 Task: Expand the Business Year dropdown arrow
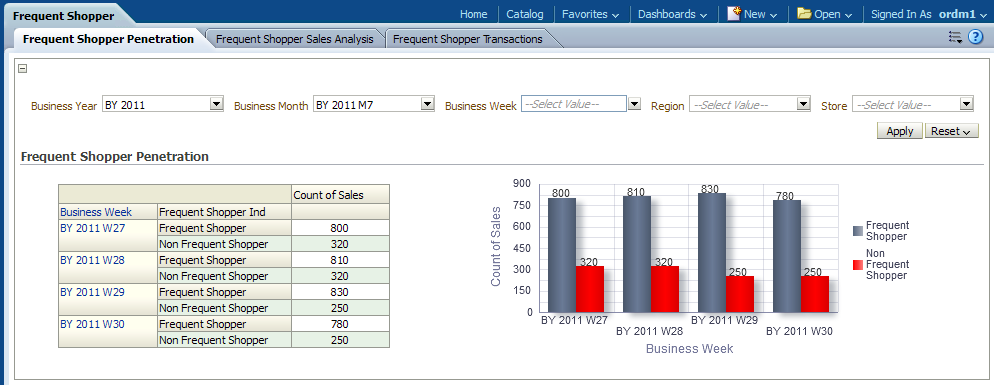217,104
